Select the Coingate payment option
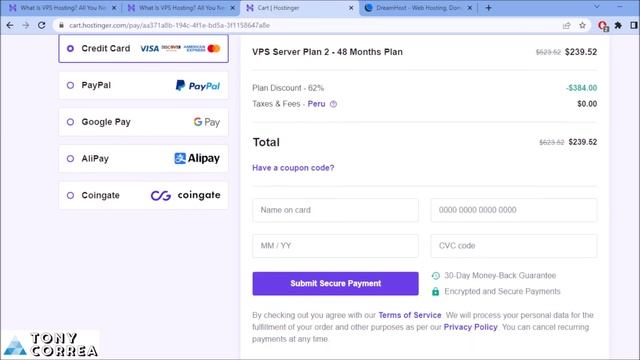 tap(143, 196)
